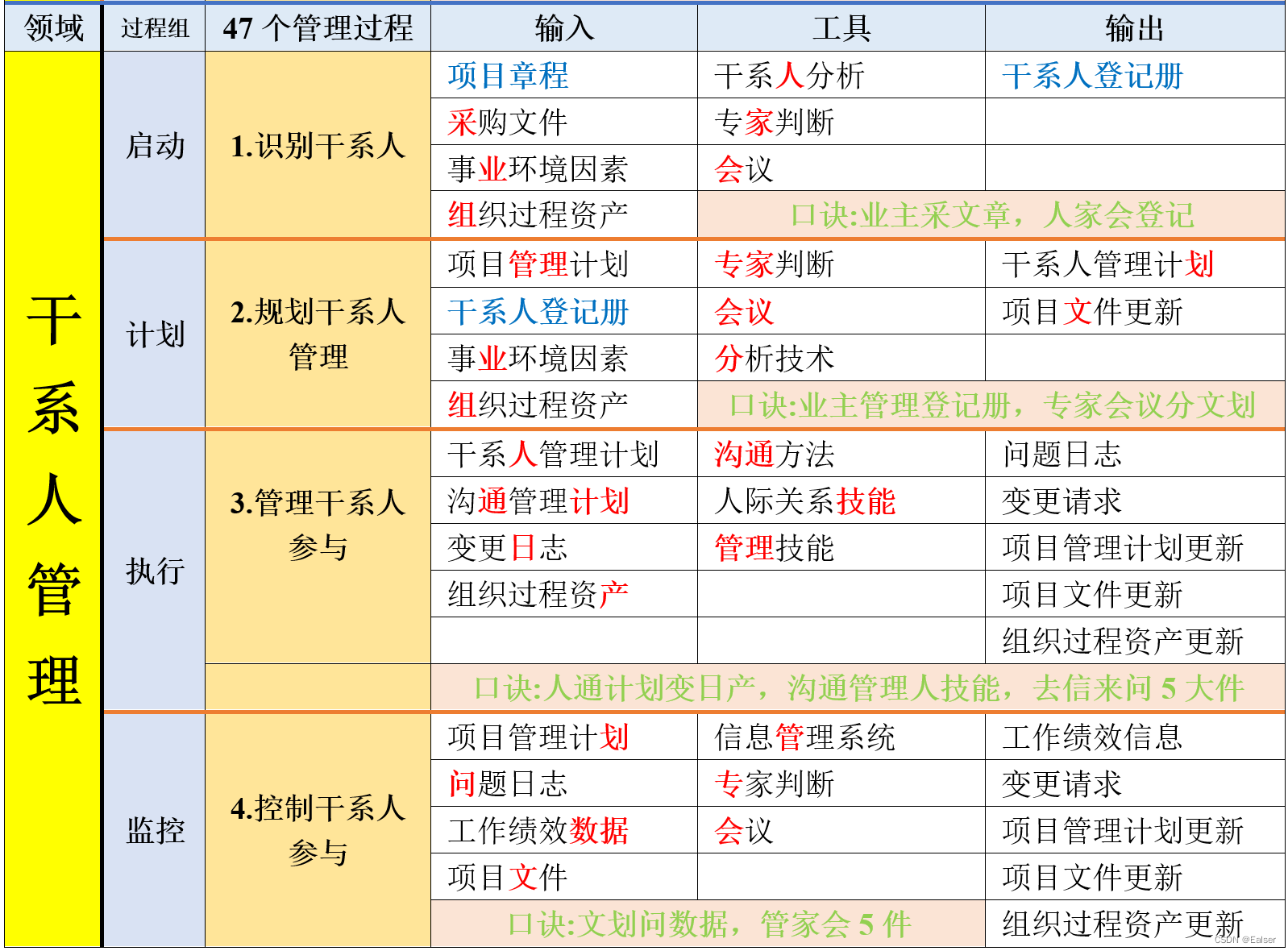Viewport: 1288px width, 951px height.
Task: Click the 输出 column header
Action: [x=1135, y=28]
